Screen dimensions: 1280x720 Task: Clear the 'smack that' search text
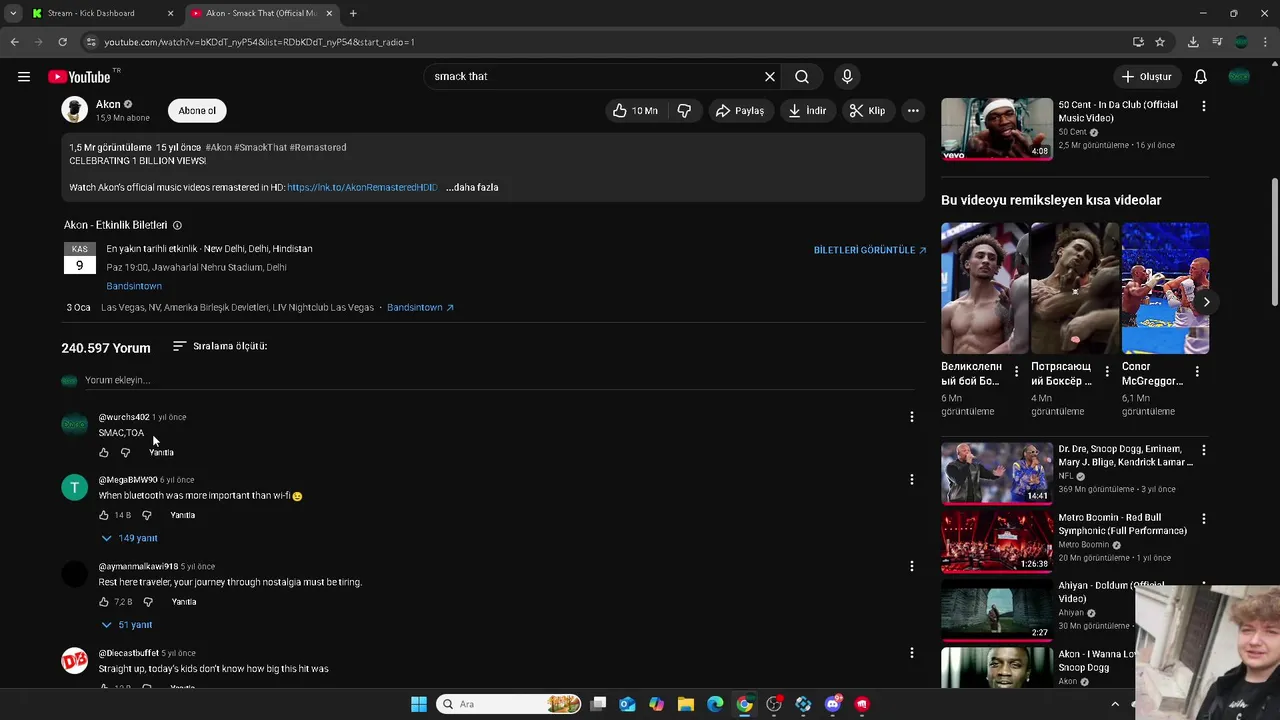click(x=770, y=76)
